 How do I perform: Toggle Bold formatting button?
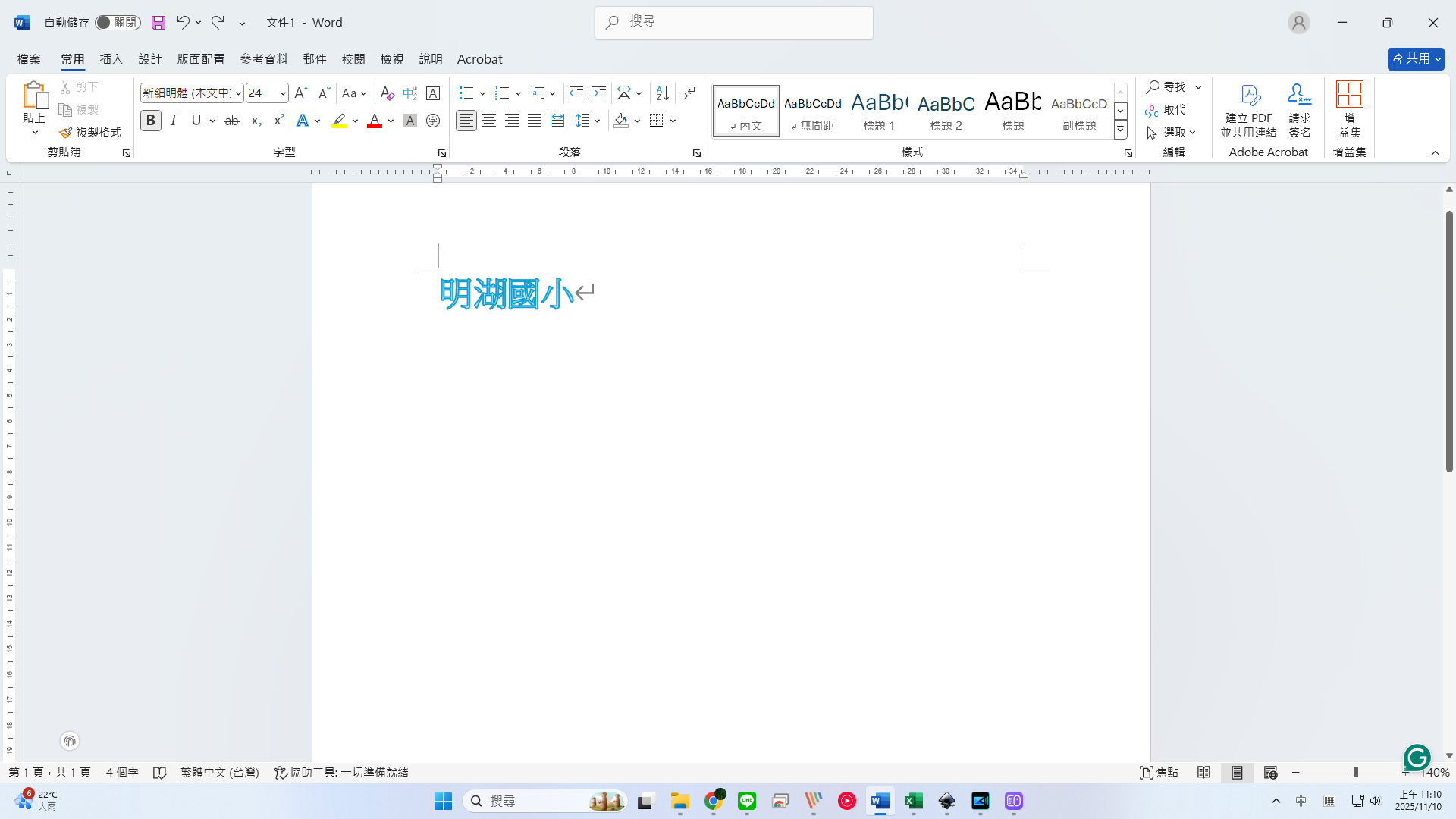[150, 121]
